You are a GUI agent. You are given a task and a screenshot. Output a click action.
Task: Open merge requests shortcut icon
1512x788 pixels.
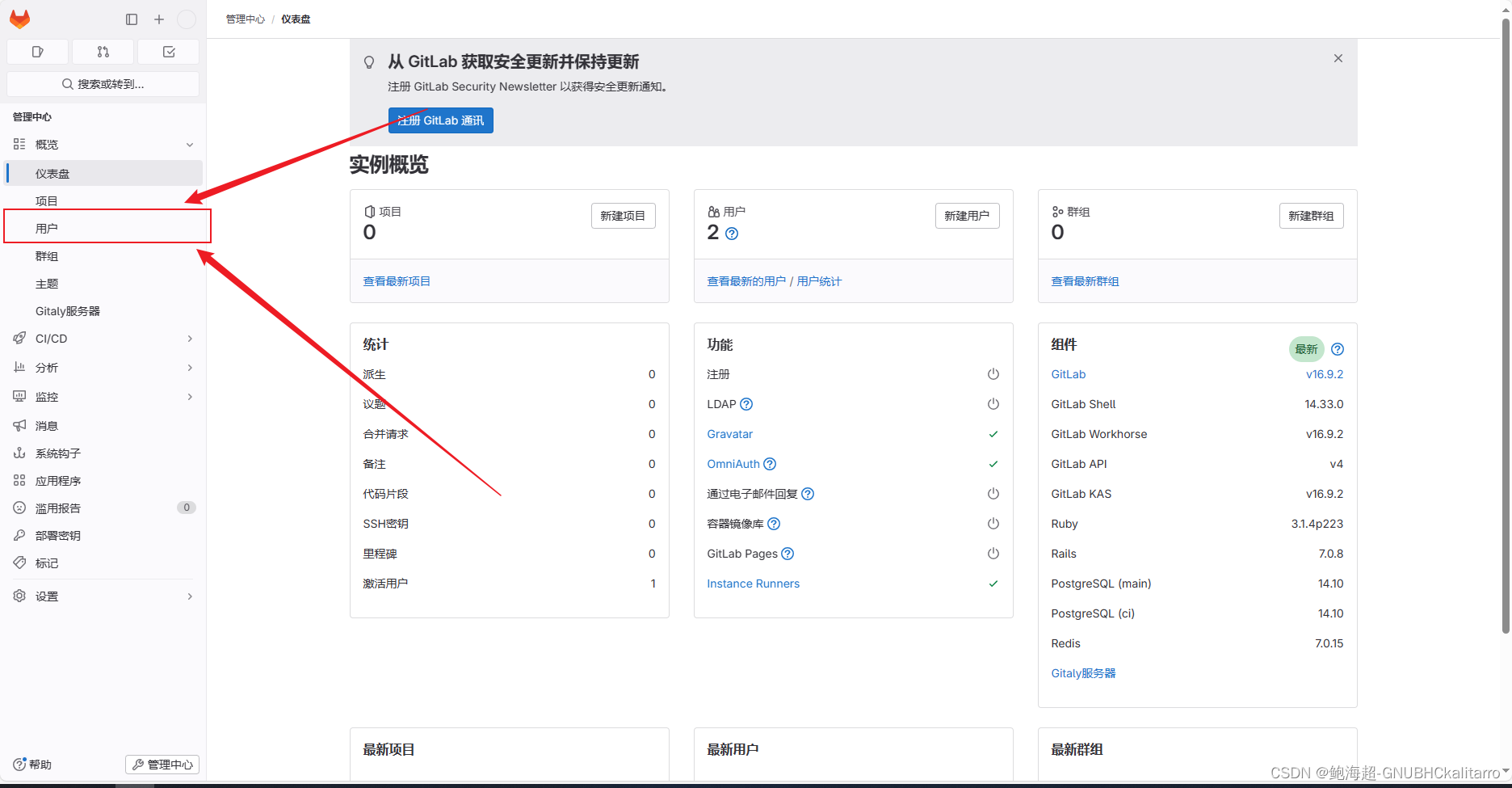pos(103,52)
